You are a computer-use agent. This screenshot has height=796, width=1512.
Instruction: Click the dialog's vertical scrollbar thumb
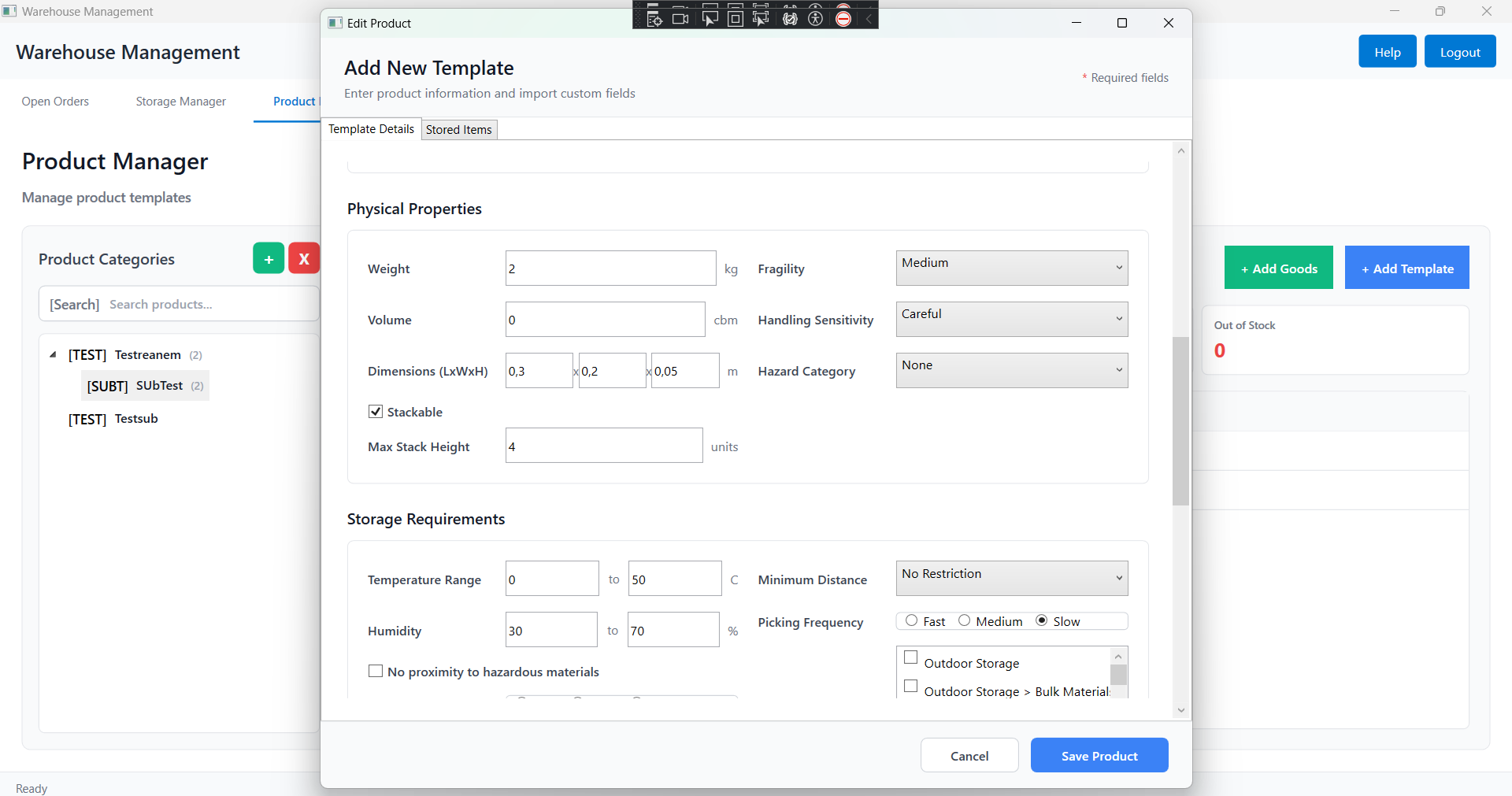1180,421
